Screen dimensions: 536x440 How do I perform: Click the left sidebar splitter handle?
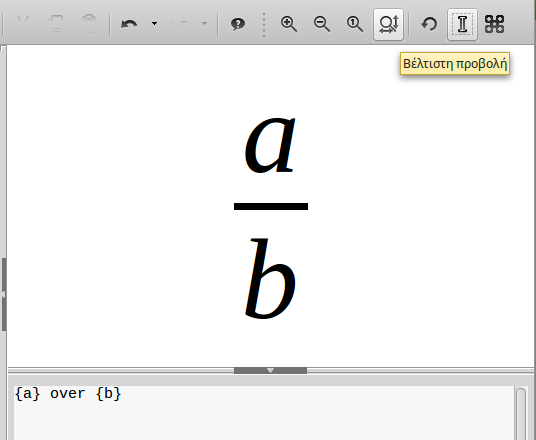[x=3, y=294]
